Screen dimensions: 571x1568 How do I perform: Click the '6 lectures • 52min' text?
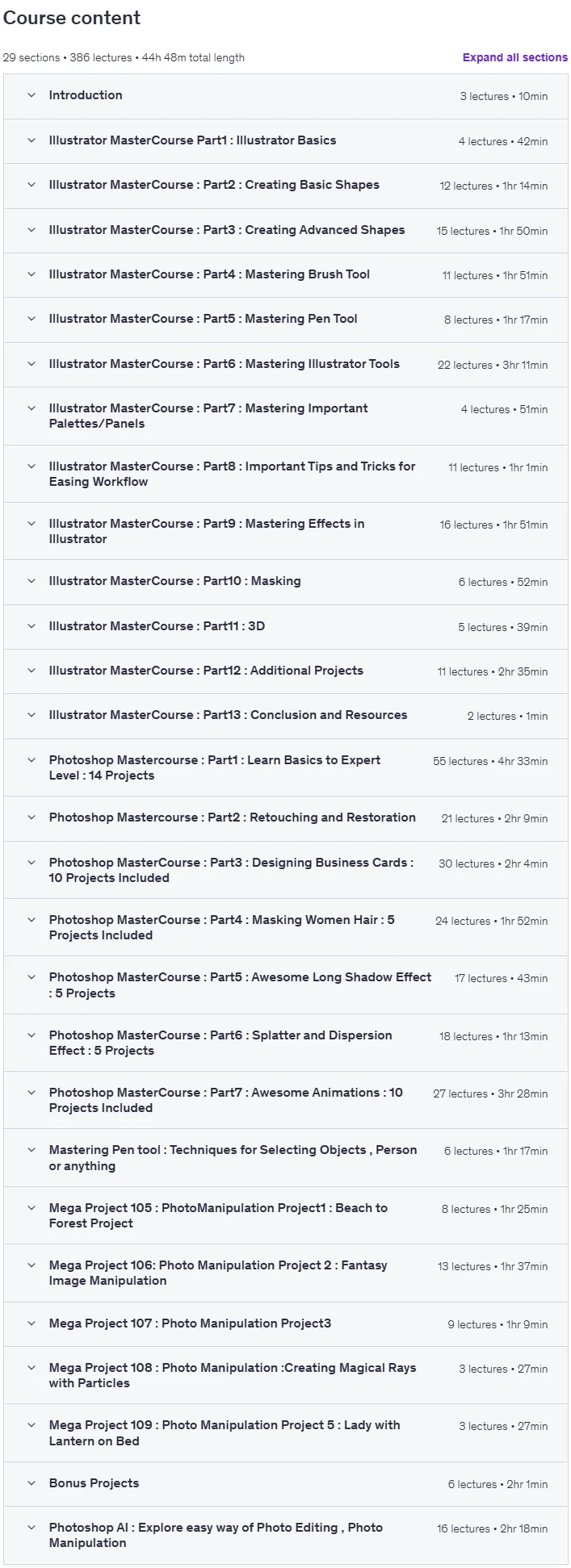click(x=503, y=582)
